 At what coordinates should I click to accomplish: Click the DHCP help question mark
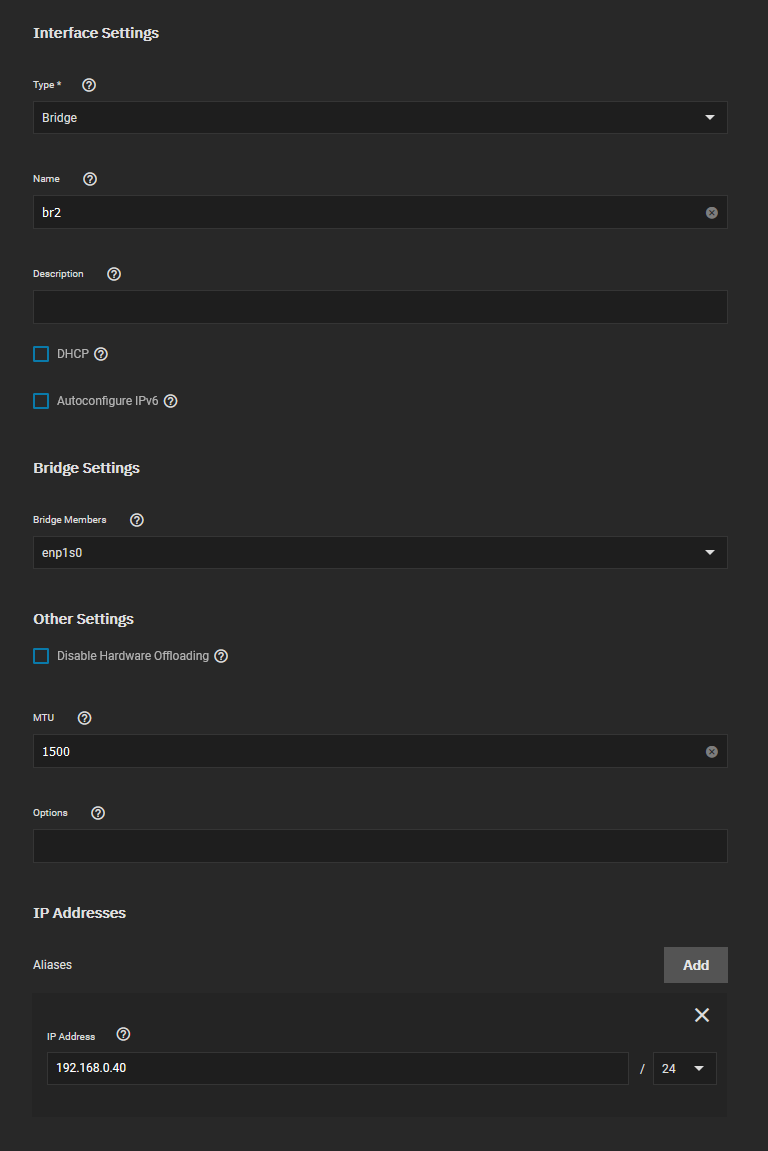[101, 354]
